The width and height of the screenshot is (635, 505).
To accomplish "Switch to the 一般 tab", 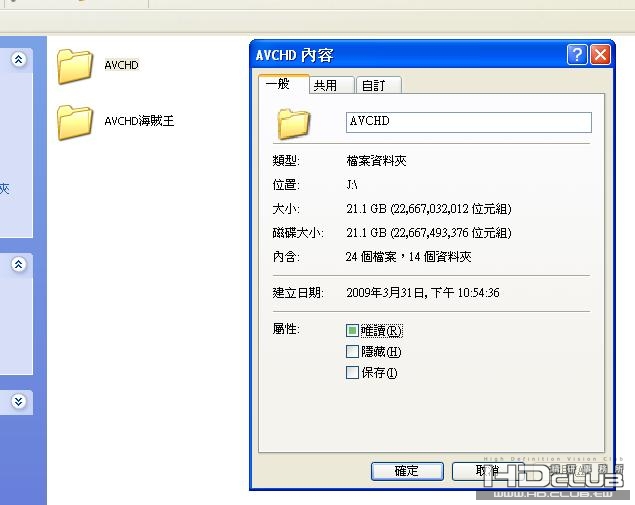I will click(x=283, y=84).
